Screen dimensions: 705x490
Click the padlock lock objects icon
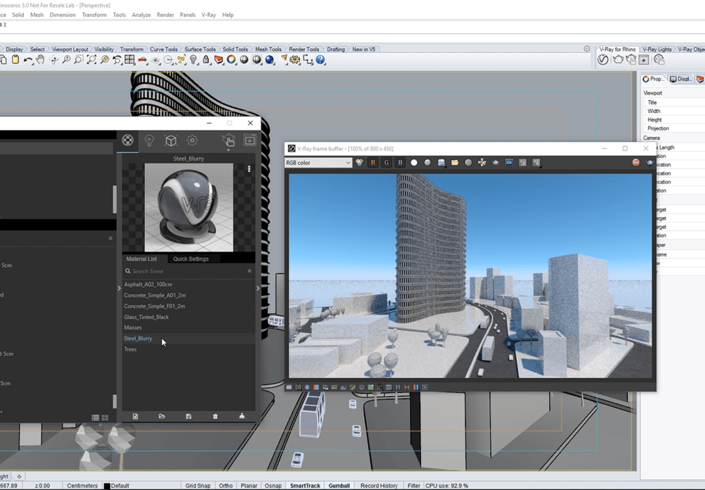point(206,60)
